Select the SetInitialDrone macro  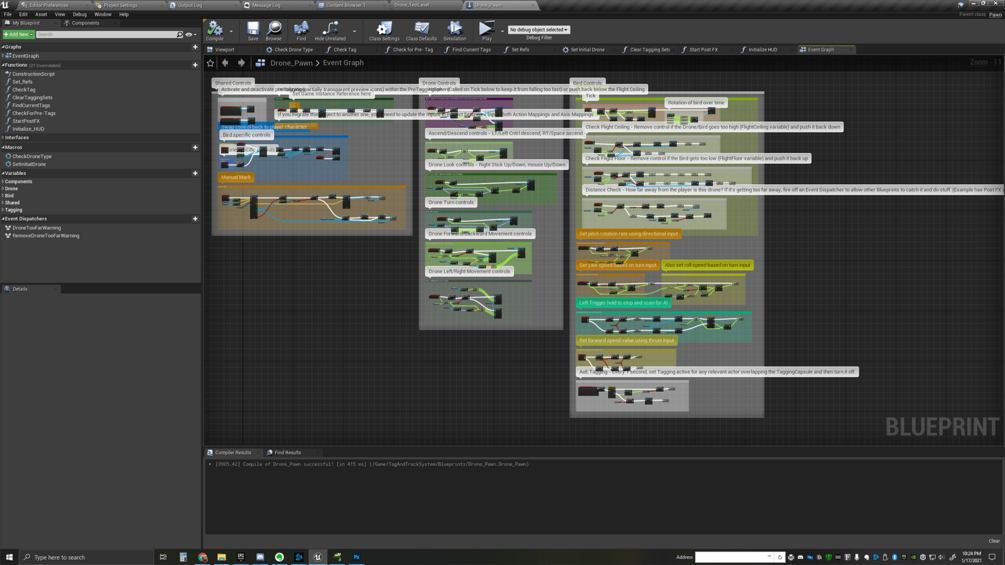point(29,164)
